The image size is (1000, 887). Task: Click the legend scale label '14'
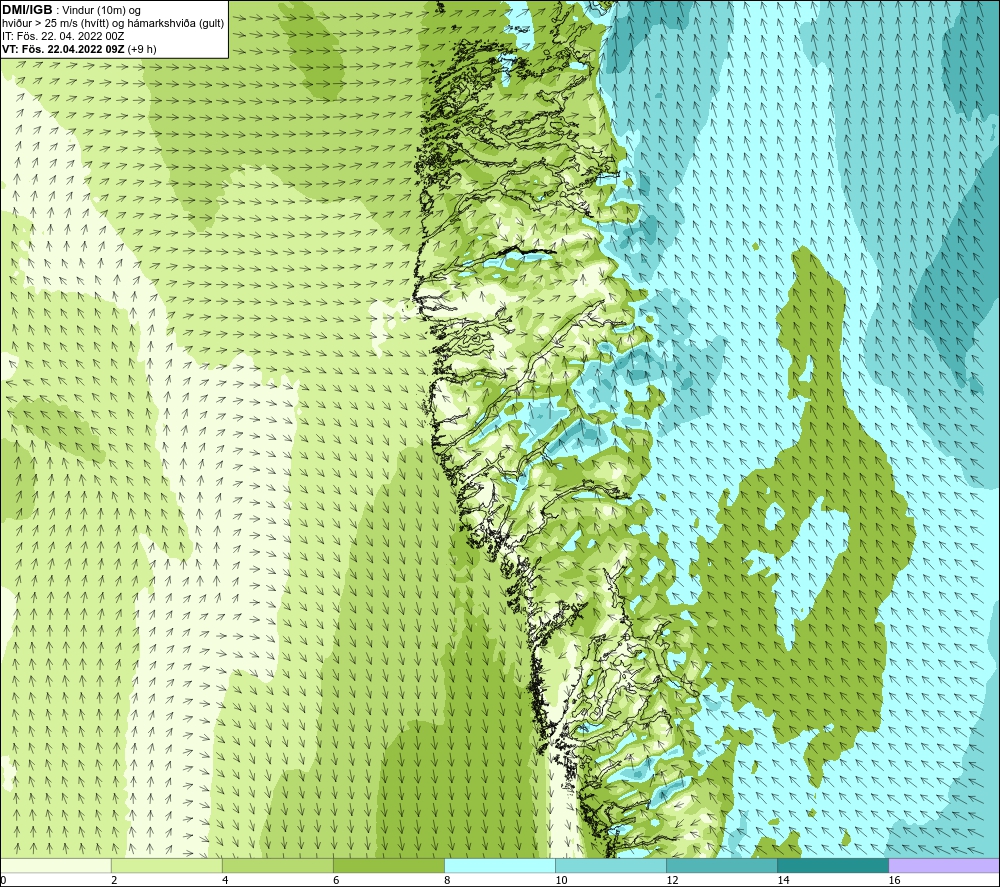click(x=783, y=881)
